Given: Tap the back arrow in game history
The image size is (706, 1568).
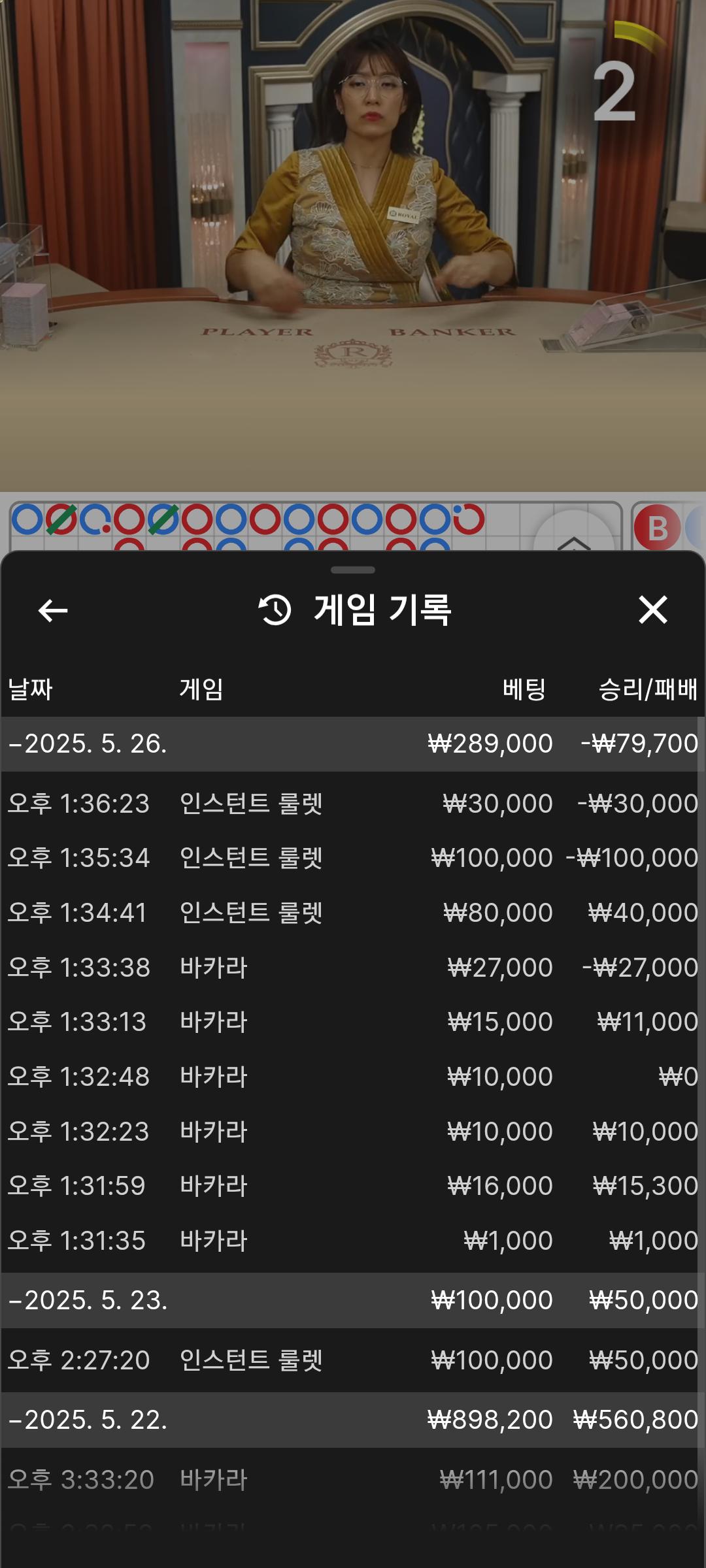Looking at the screenshot, I should (53, 611).
